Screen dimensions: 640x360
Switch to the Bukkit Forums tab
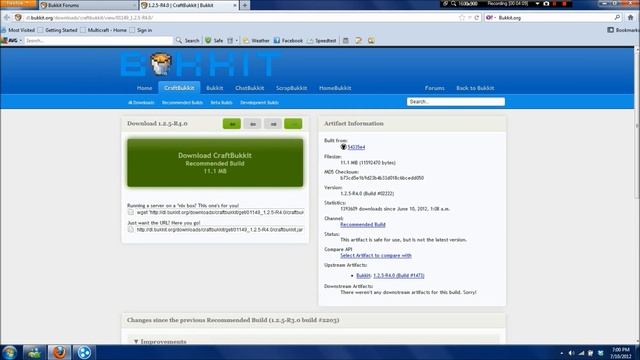tap(88, 5)
